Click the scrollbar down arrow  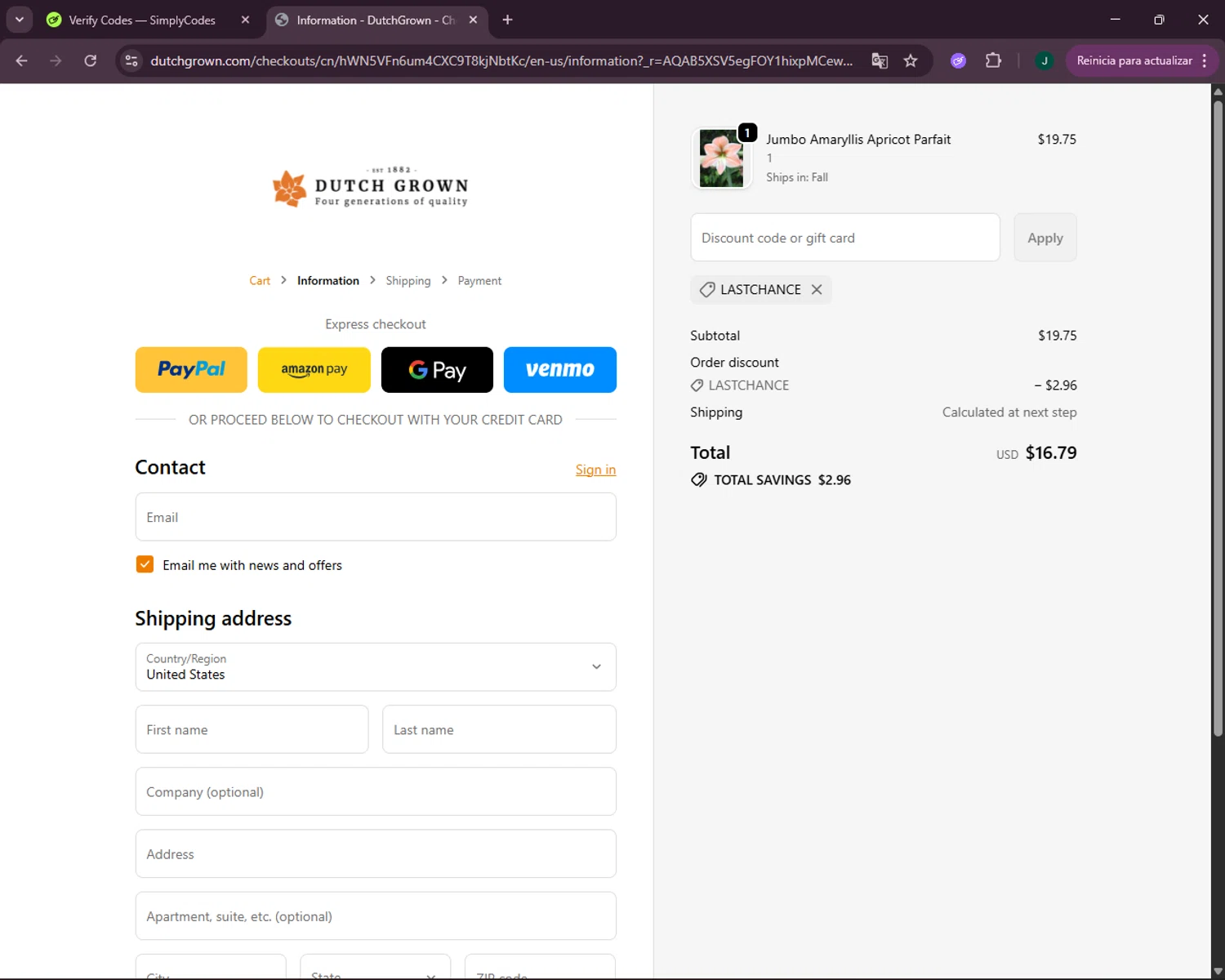[1218, 972]
